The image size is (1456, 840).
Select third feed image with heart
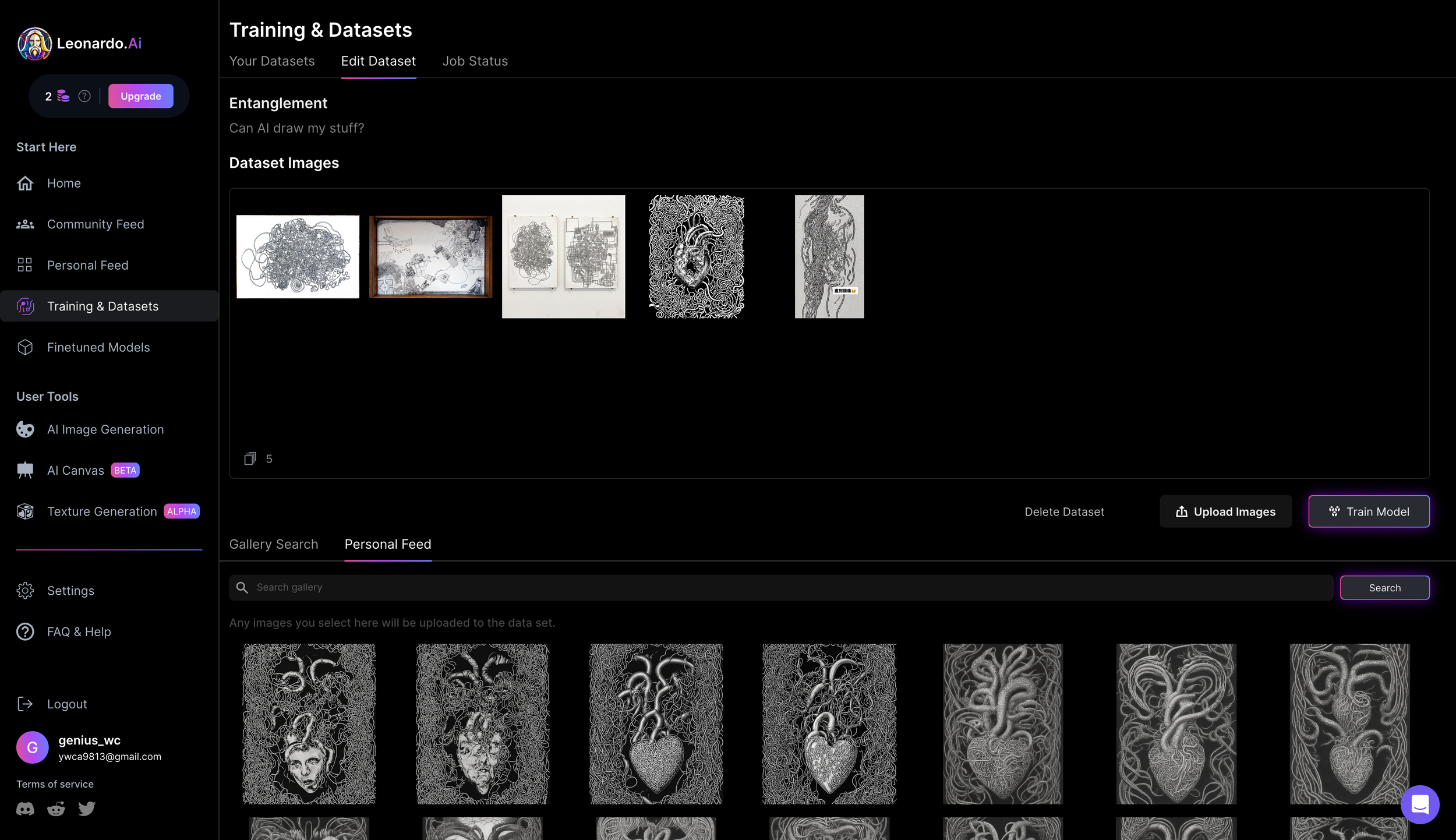coord(656,724)
